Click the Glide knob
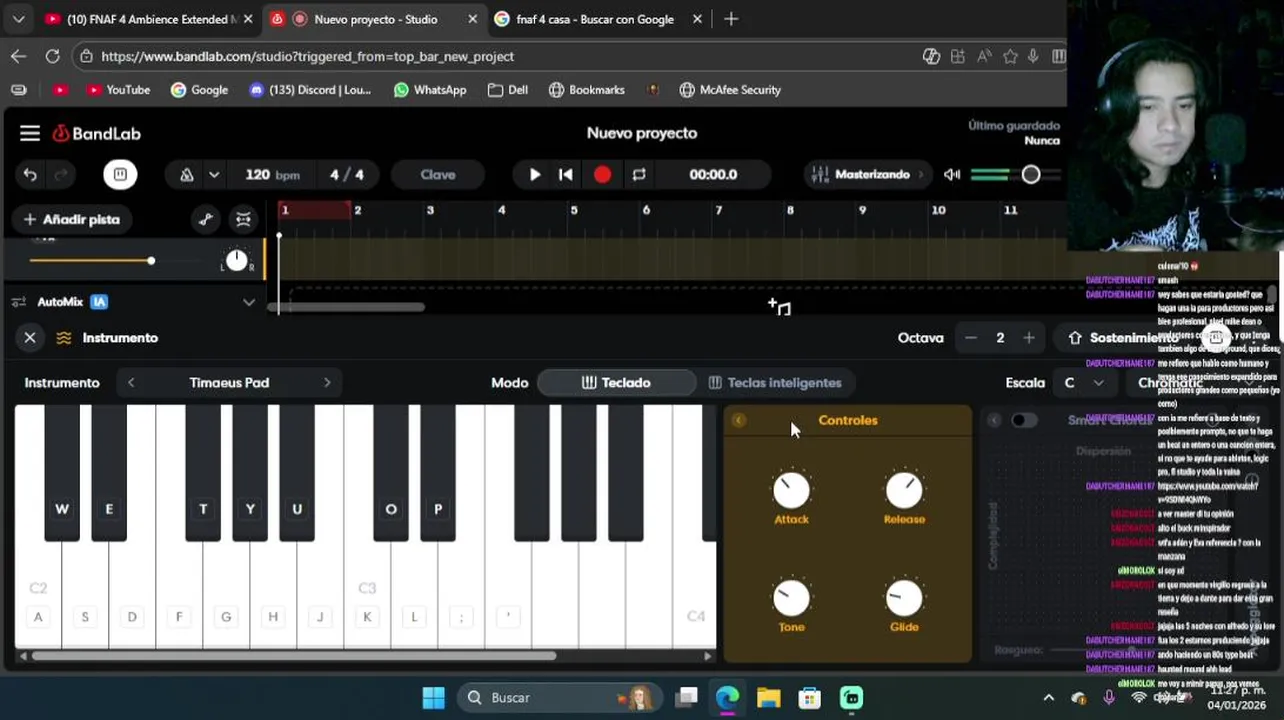1284x720 pixels. (x=904, y=598)
